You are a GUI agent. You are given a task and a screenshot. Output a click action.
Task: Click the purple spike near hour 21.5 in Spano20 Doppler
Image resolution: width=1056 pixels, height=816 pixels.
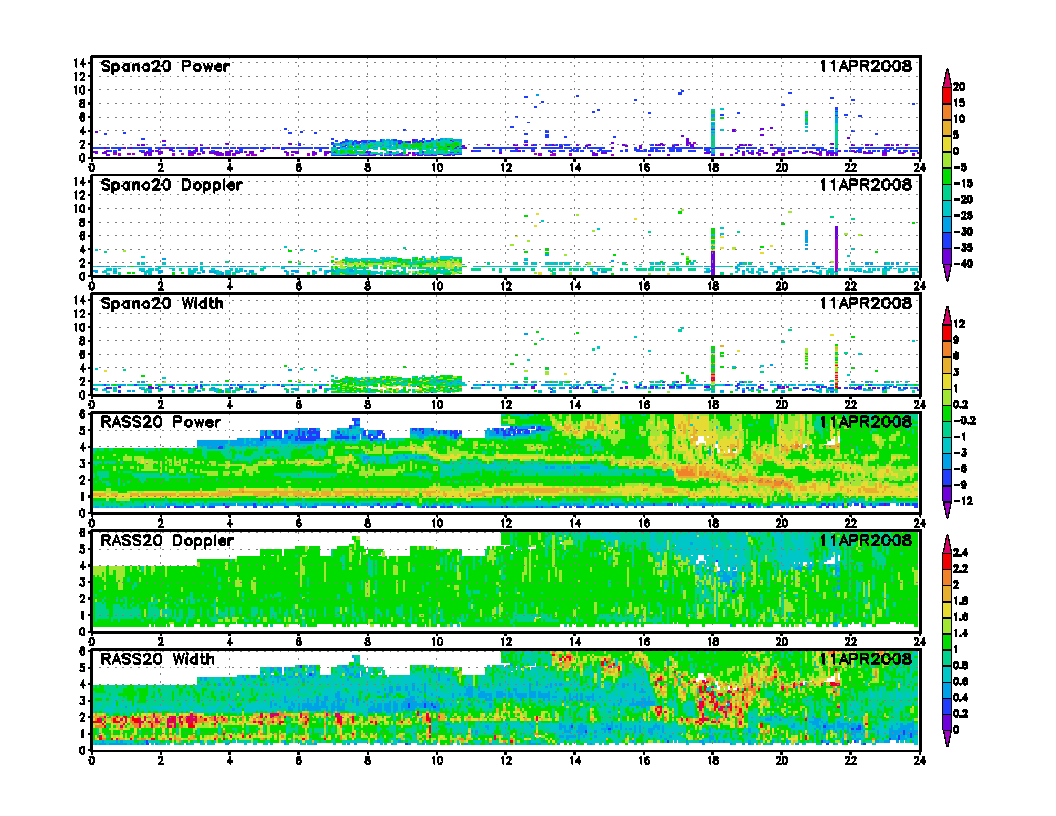(836, 250)
